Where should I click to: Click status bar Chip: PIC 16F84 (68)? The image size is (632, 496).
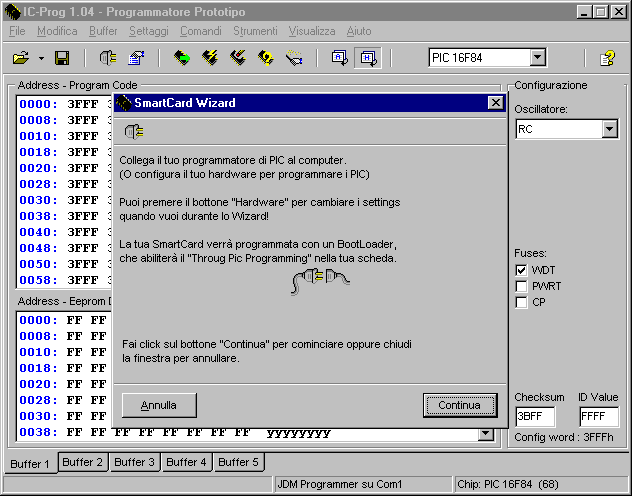click(542, 484)
